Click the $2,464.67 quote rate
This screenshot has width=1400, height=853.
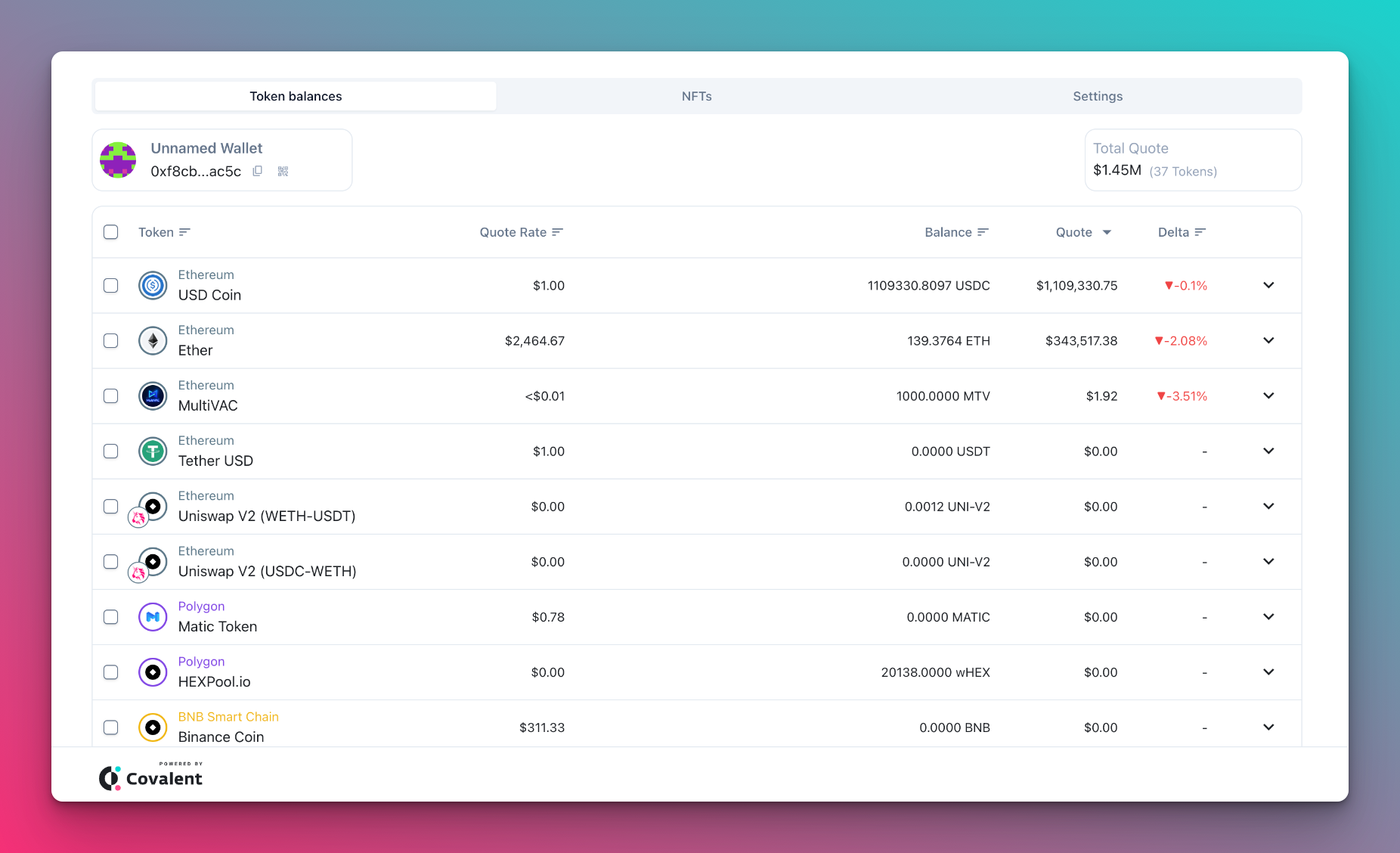(x=534, y=340)
